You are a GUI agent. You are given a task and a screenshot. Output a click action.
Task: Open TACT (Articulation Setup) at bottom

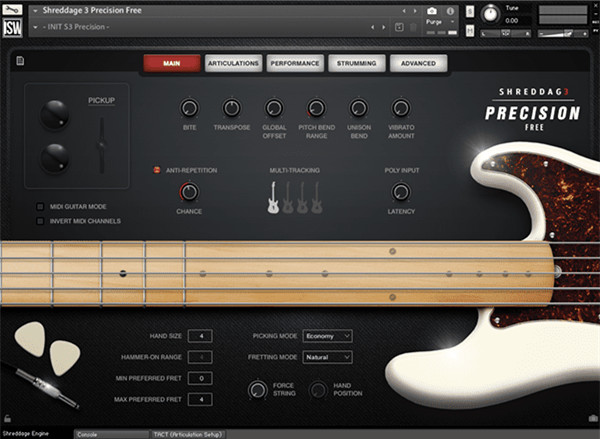(189, 434)
